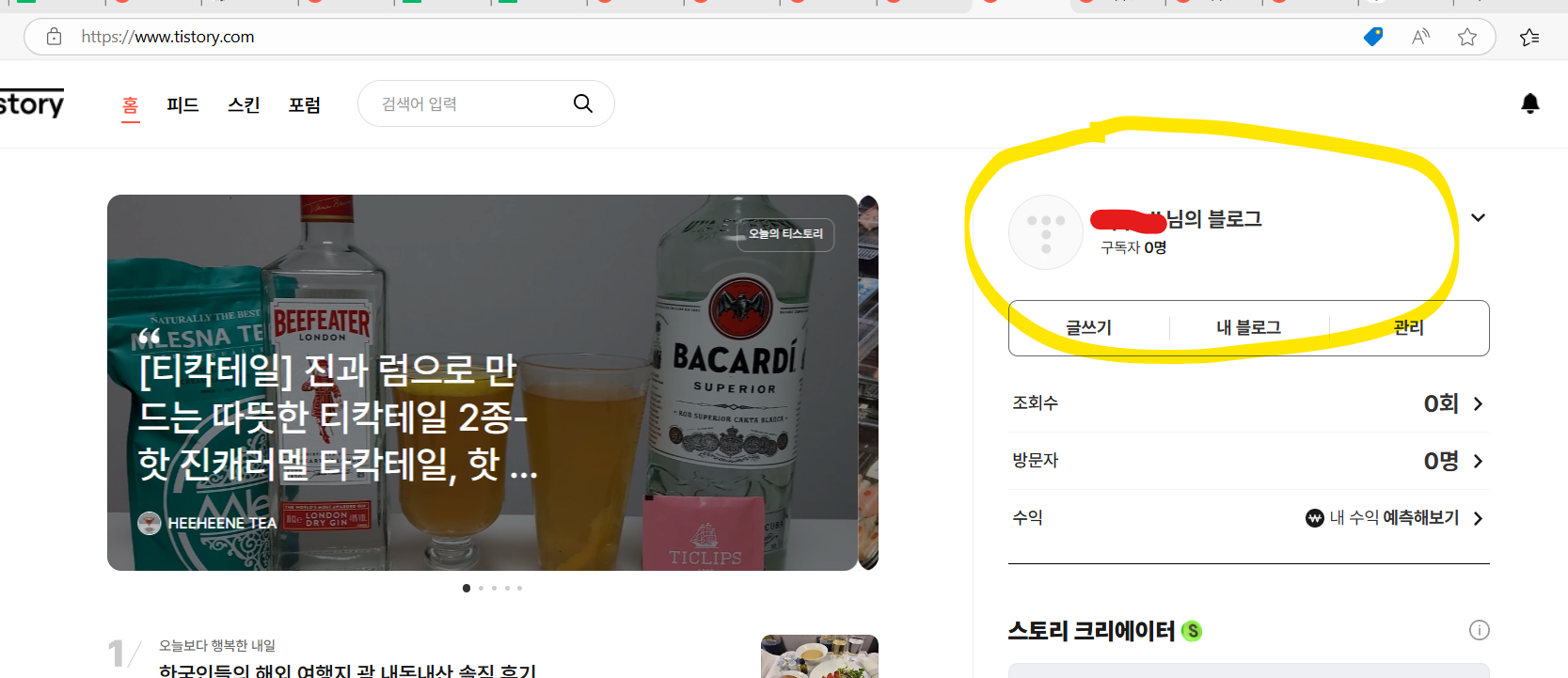Click the 오늘보다 행복한 내일 blog name
This screenshot has height=678, width=1568.
(217, 645)
